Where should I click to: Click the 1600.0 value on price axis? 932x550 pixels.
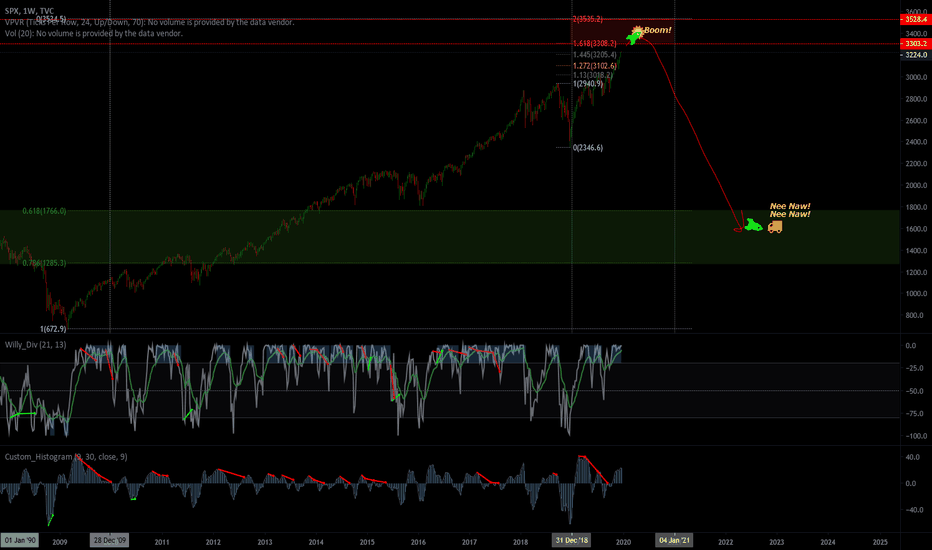click(x=916, y=229)
